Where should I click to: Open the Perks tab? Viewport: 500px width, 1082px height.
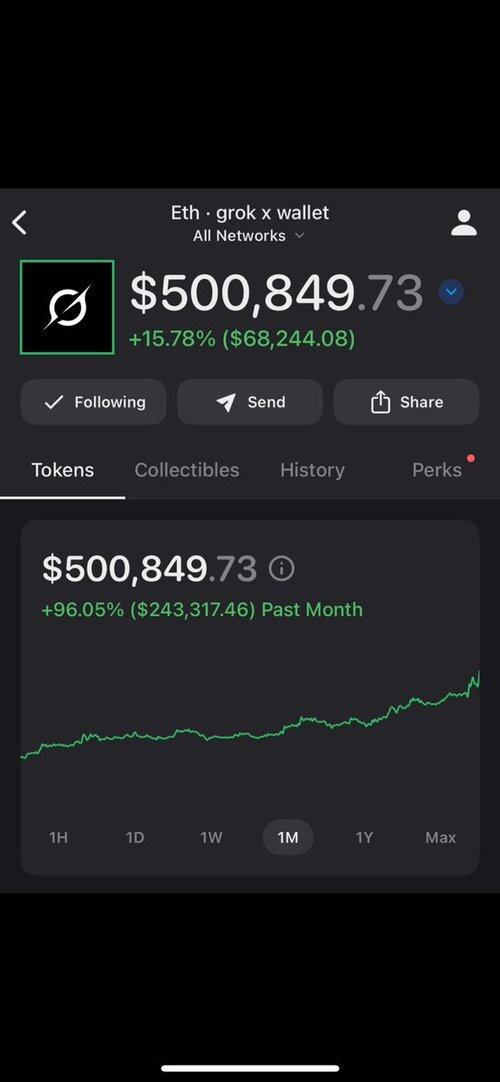[x=437, y=470]
